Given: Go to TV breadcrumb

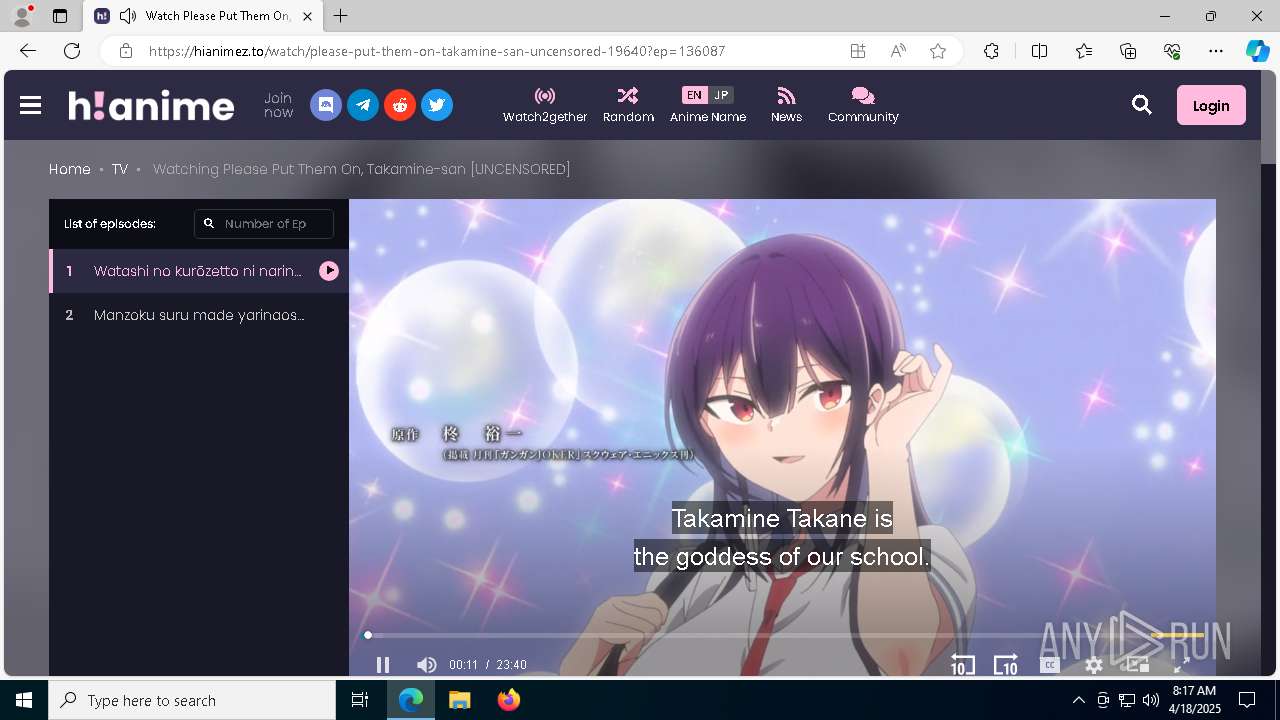Looking at the screenshot, I should point(120,169).
